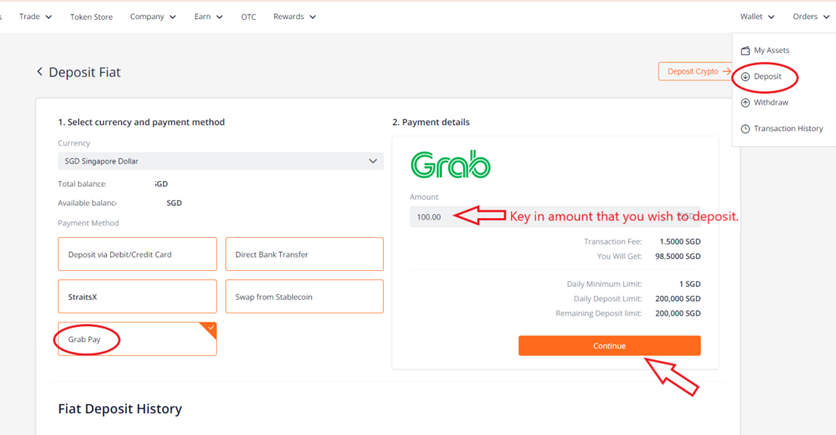Go to the OTC menu item
Image resolution: width=836 pixels, height=435 pixels.
(248, 17)
